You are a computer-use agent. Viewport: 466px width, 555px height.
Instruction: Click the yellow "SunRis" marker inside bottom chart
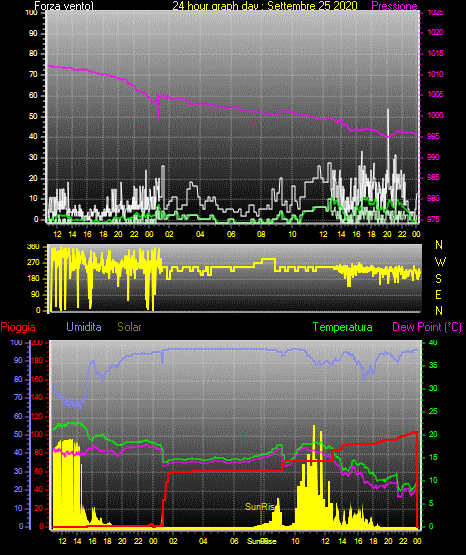point(259,507)
